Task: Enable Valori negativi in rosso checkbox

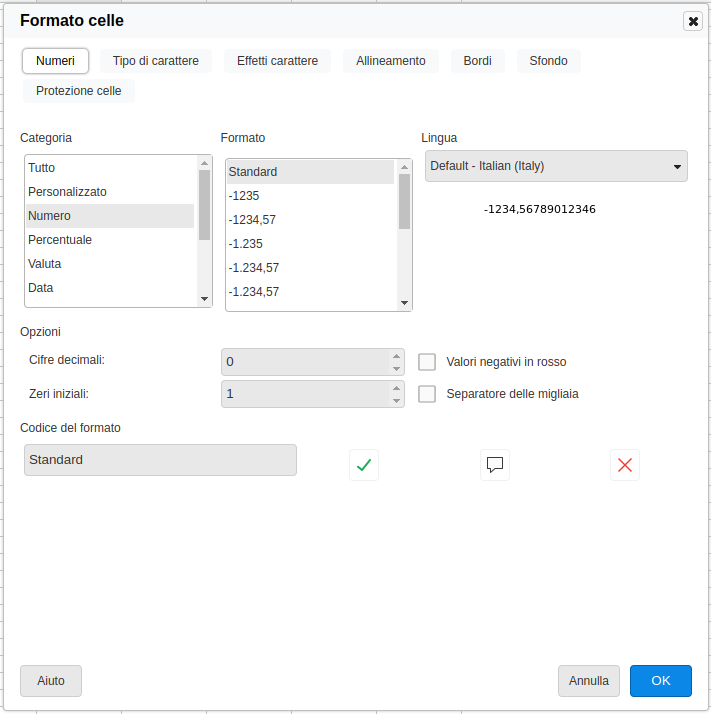Action: point(427,362)
